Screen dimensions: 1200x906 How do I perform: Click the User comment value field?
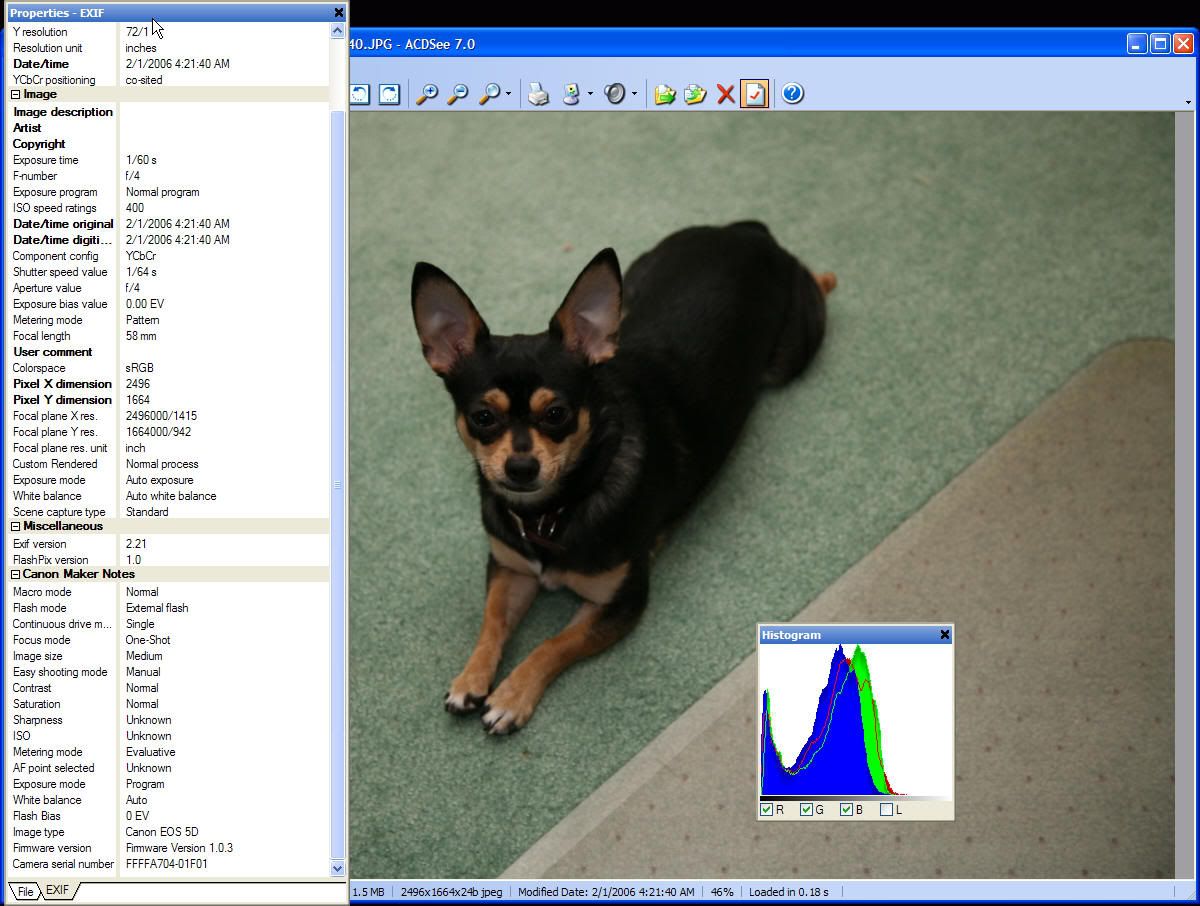pyautogui.click(x=224, y=352)
